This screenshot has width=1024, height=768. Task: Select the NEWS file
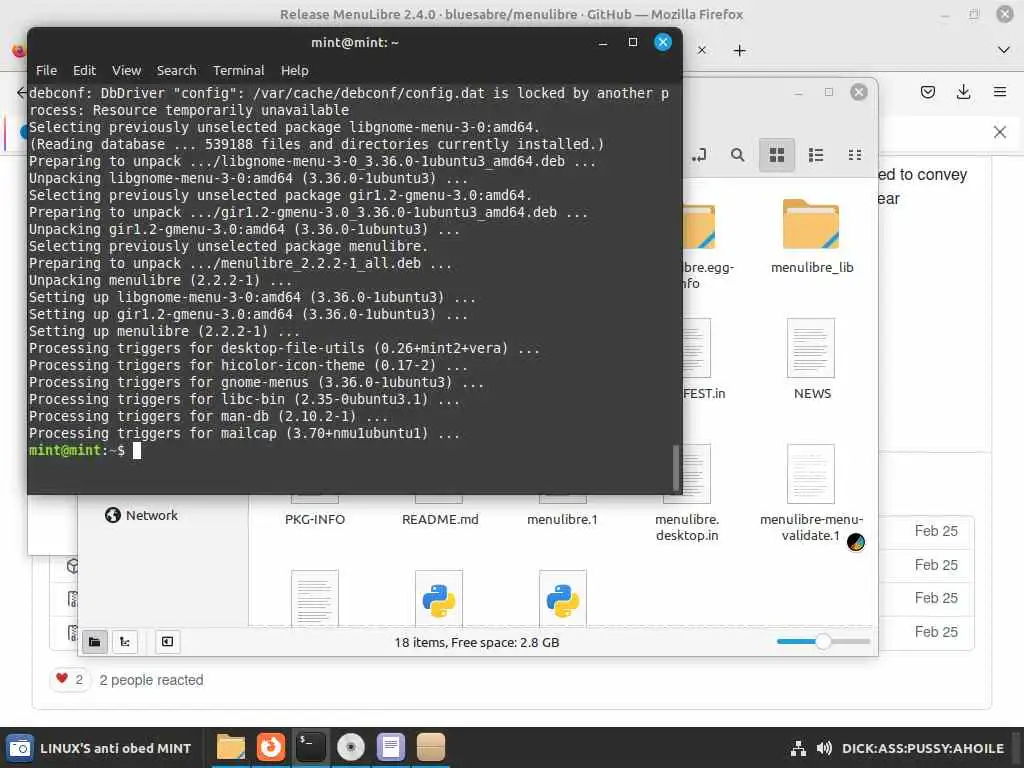[811, 359]
